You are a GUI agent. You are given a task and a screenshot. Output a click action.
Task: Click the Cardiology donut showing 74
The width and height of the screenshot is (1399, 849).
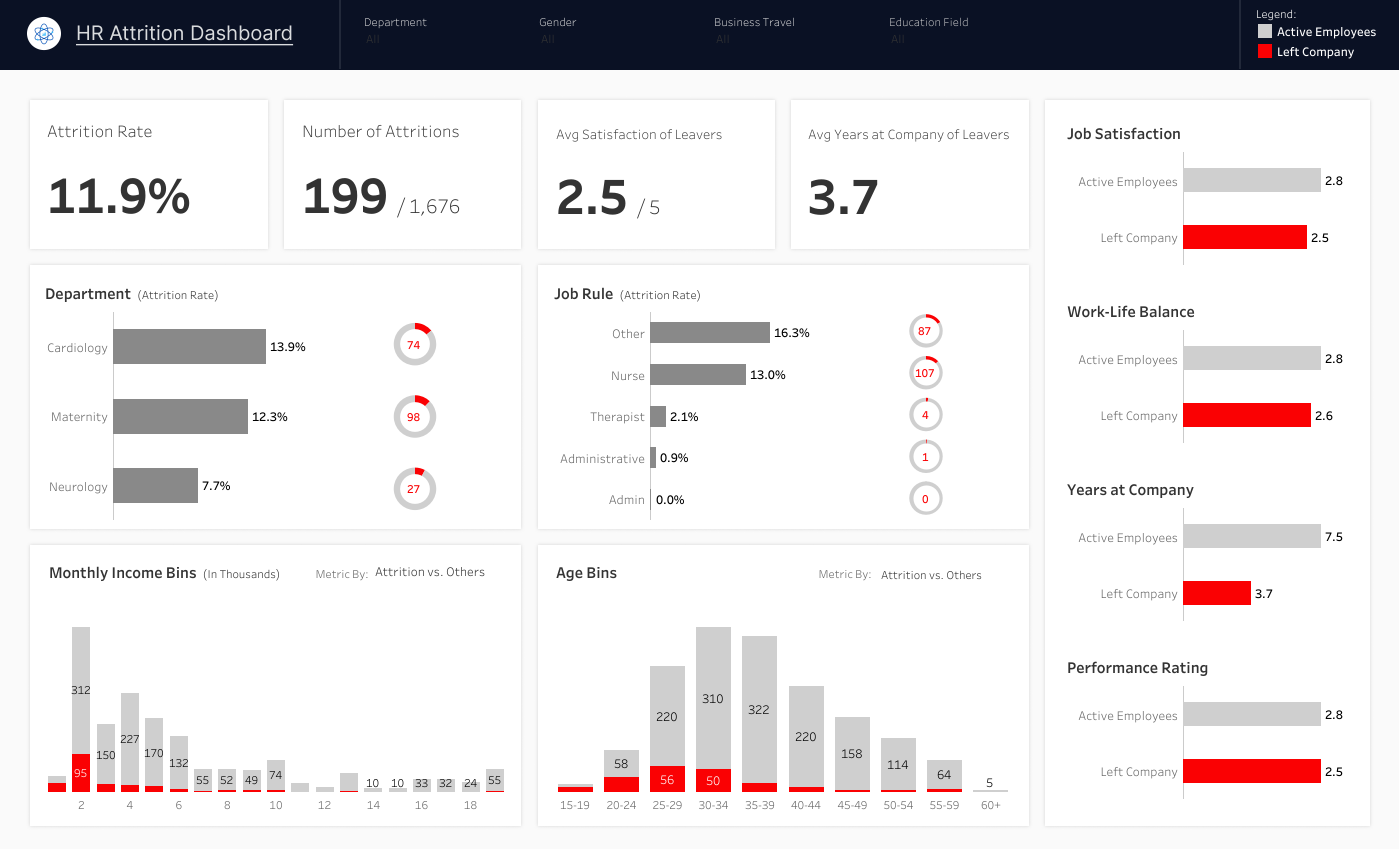[x=414, y=344]
